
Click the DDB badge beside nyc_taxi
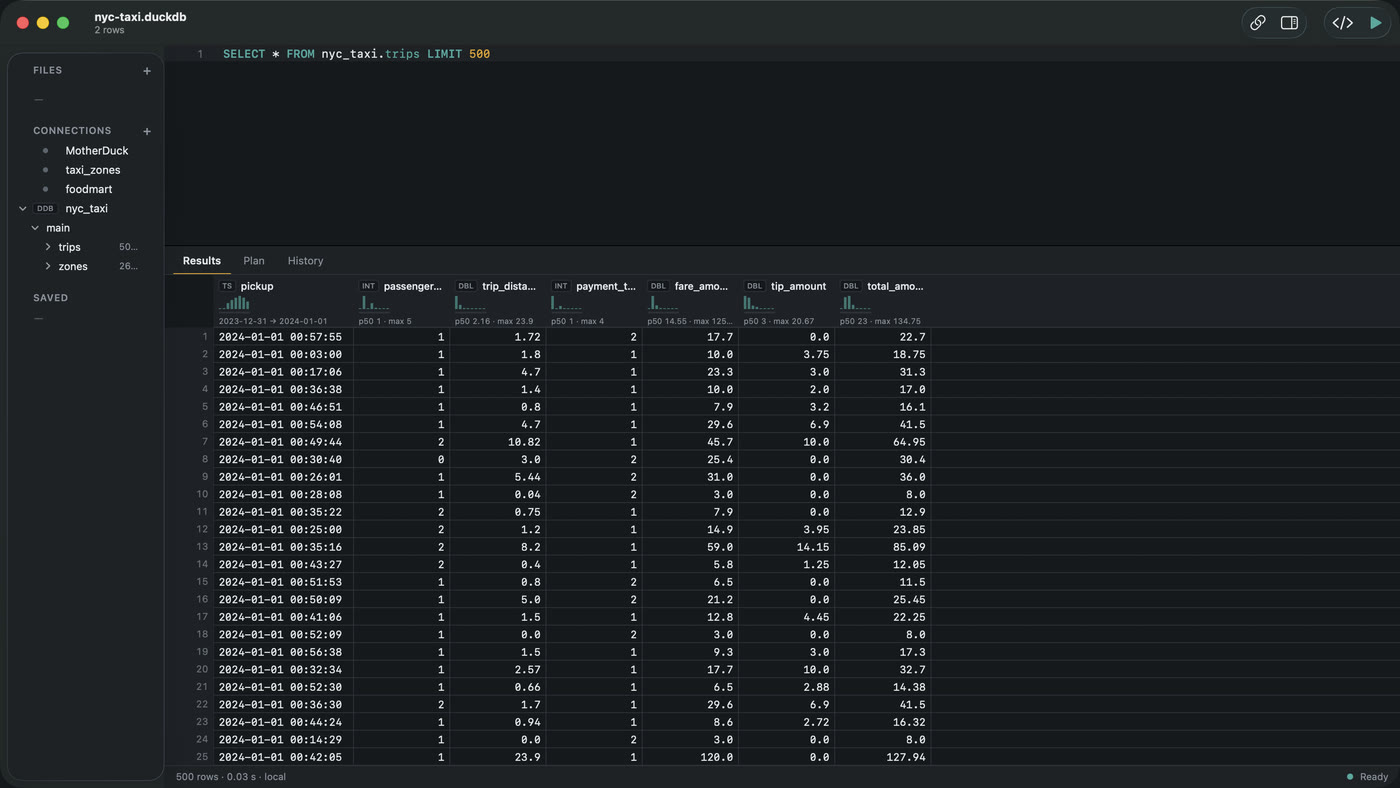(45, 209)
